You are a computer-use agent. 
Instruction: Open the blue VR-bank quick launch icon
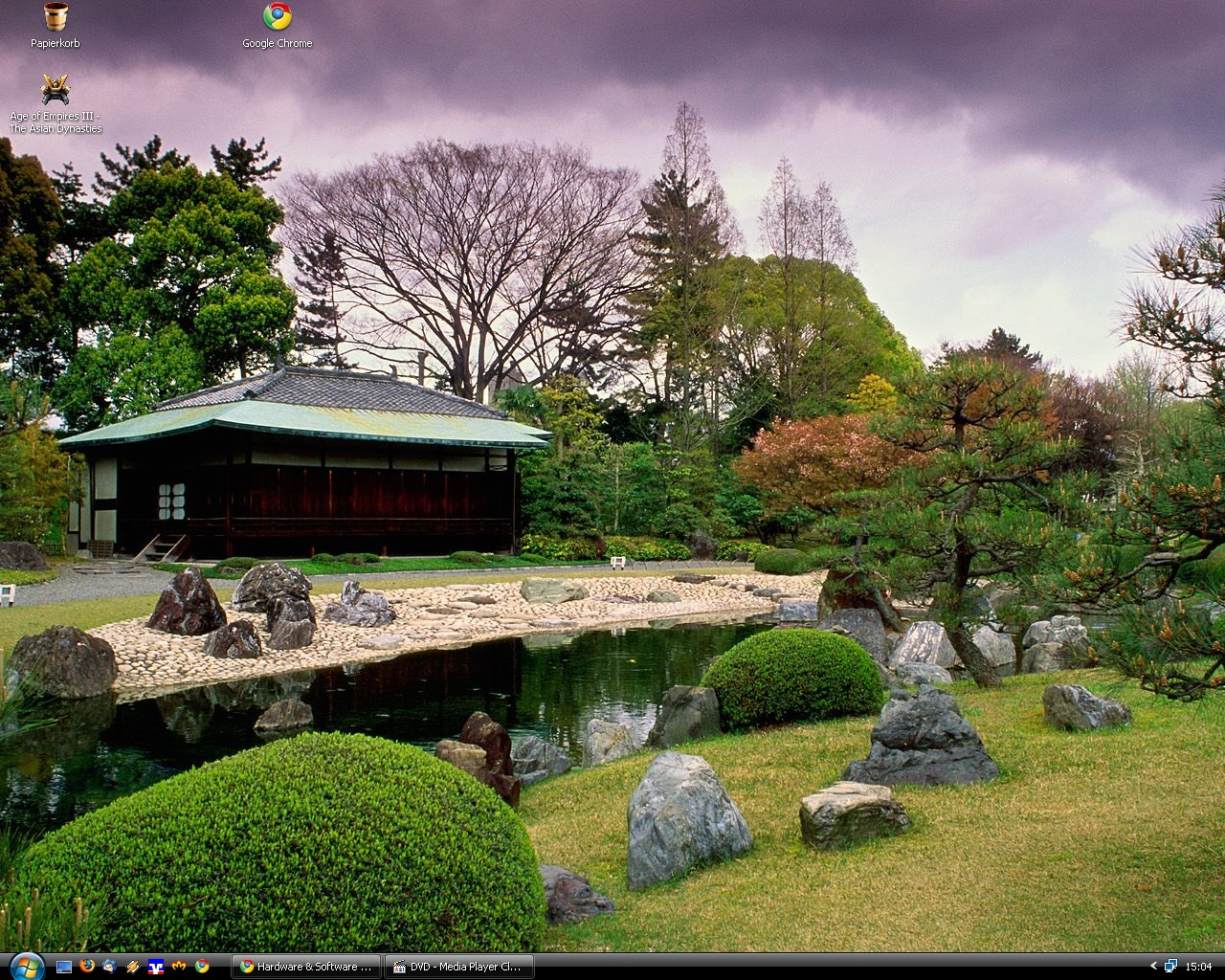click(156, 967)
